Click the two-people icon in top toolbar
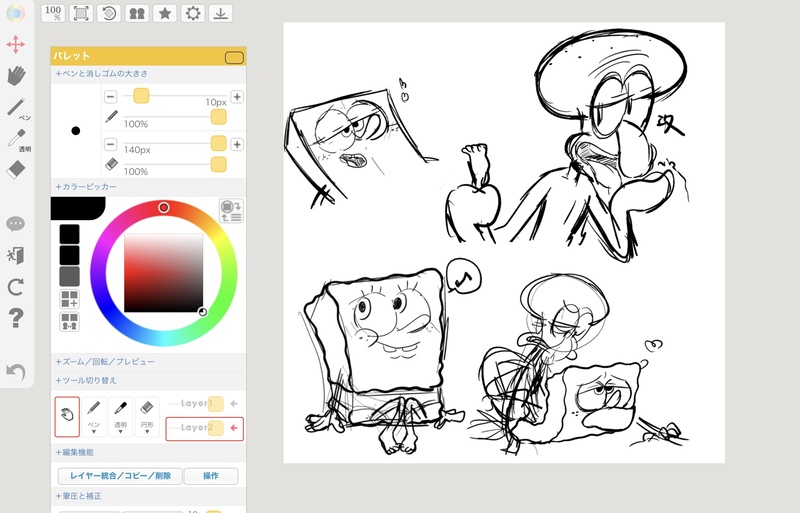This screenshot has width=800, height=513. click(137, 13)
